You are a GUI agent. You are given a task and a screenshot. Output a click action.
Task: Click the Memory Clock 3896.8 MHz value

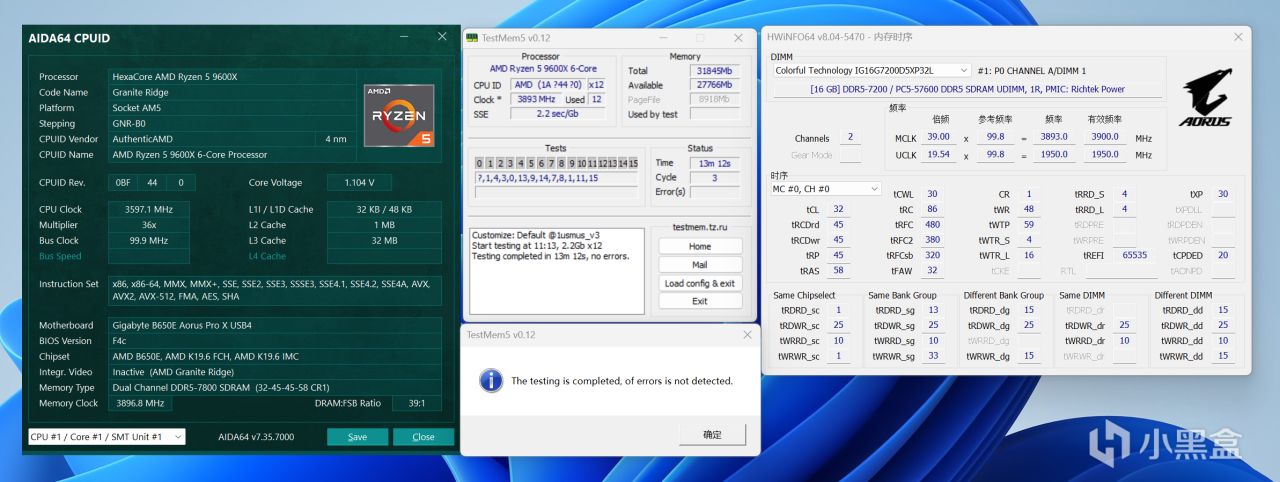coord(141,403)
